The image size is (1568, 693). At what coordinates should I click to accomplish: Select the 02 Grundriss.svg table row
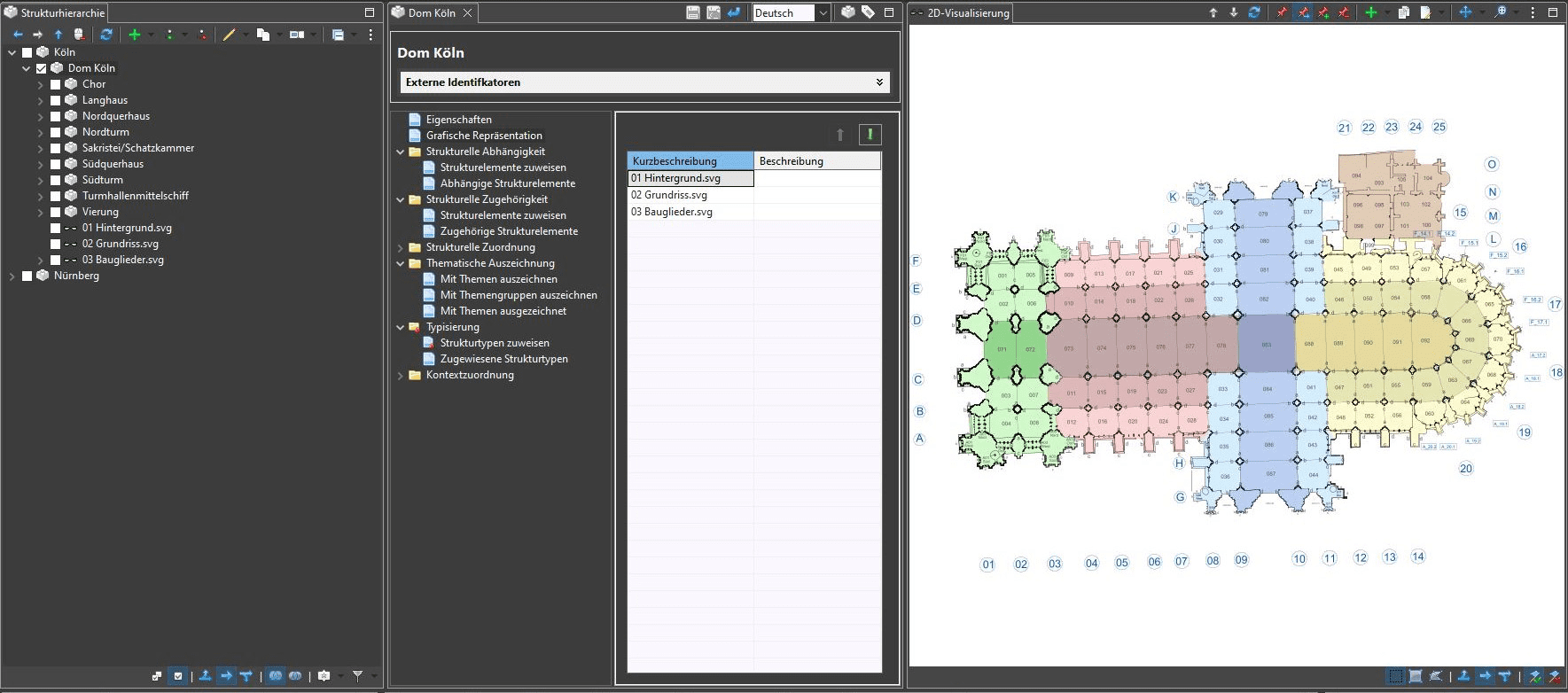pos(690,195)
